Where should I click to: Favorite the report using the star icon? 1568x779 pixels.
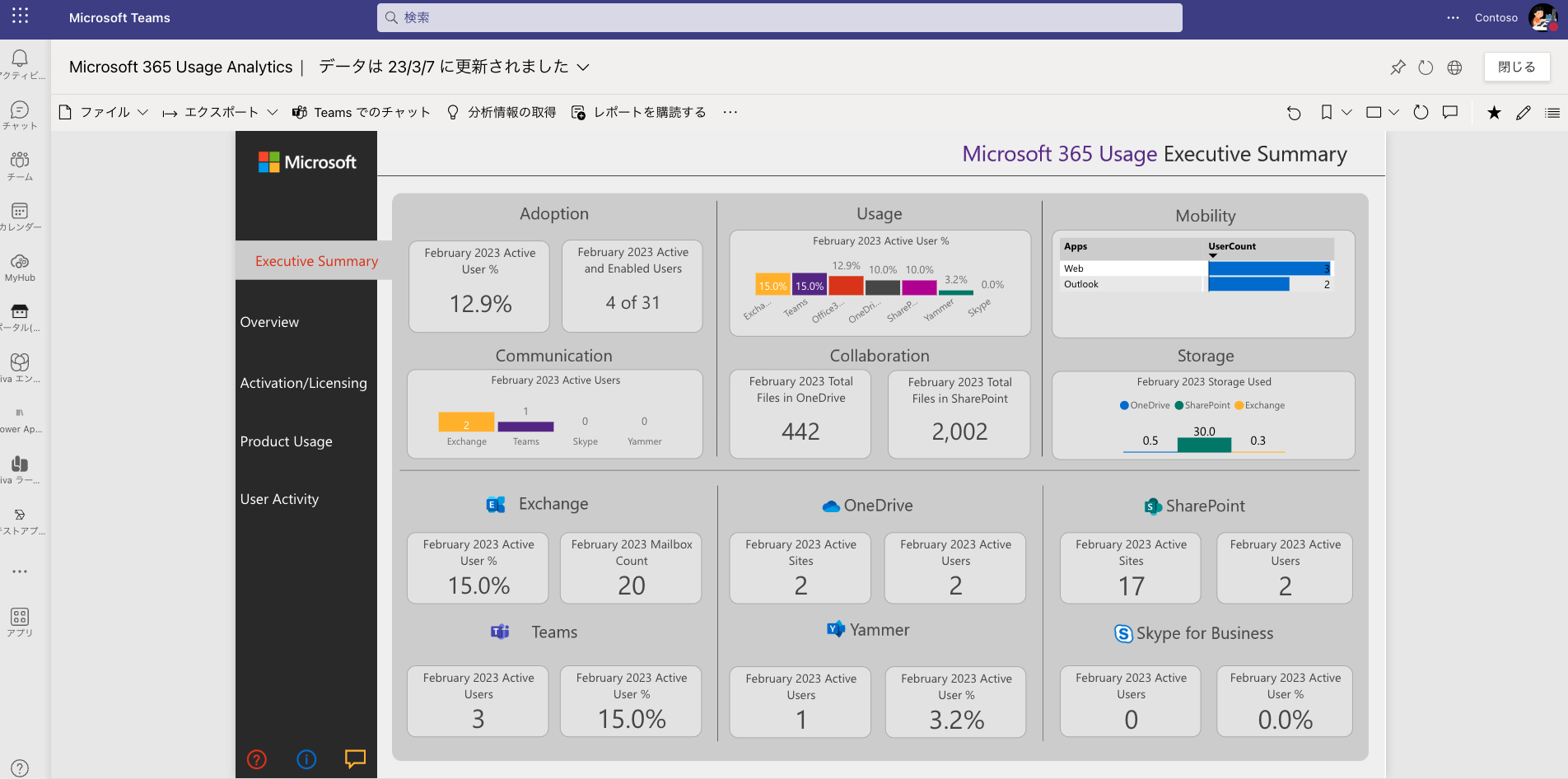tap(1494, 112)
